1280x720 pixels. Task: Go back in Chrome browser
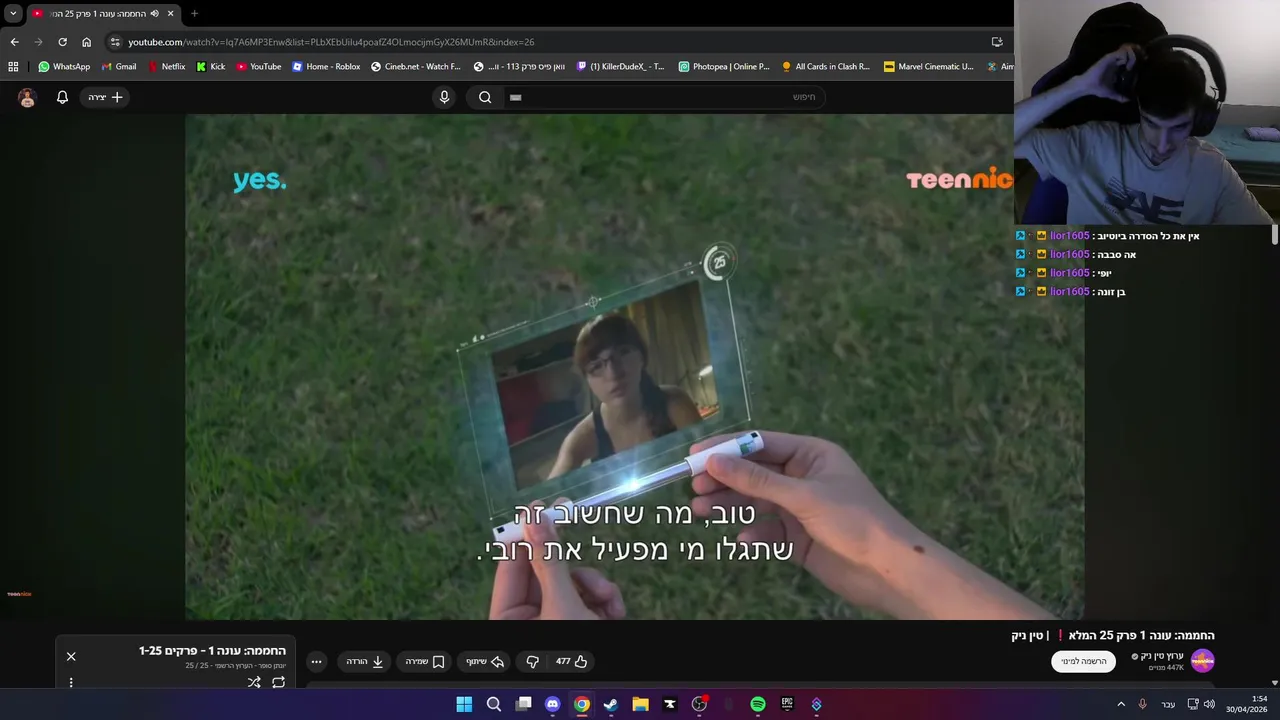(14, 42)
